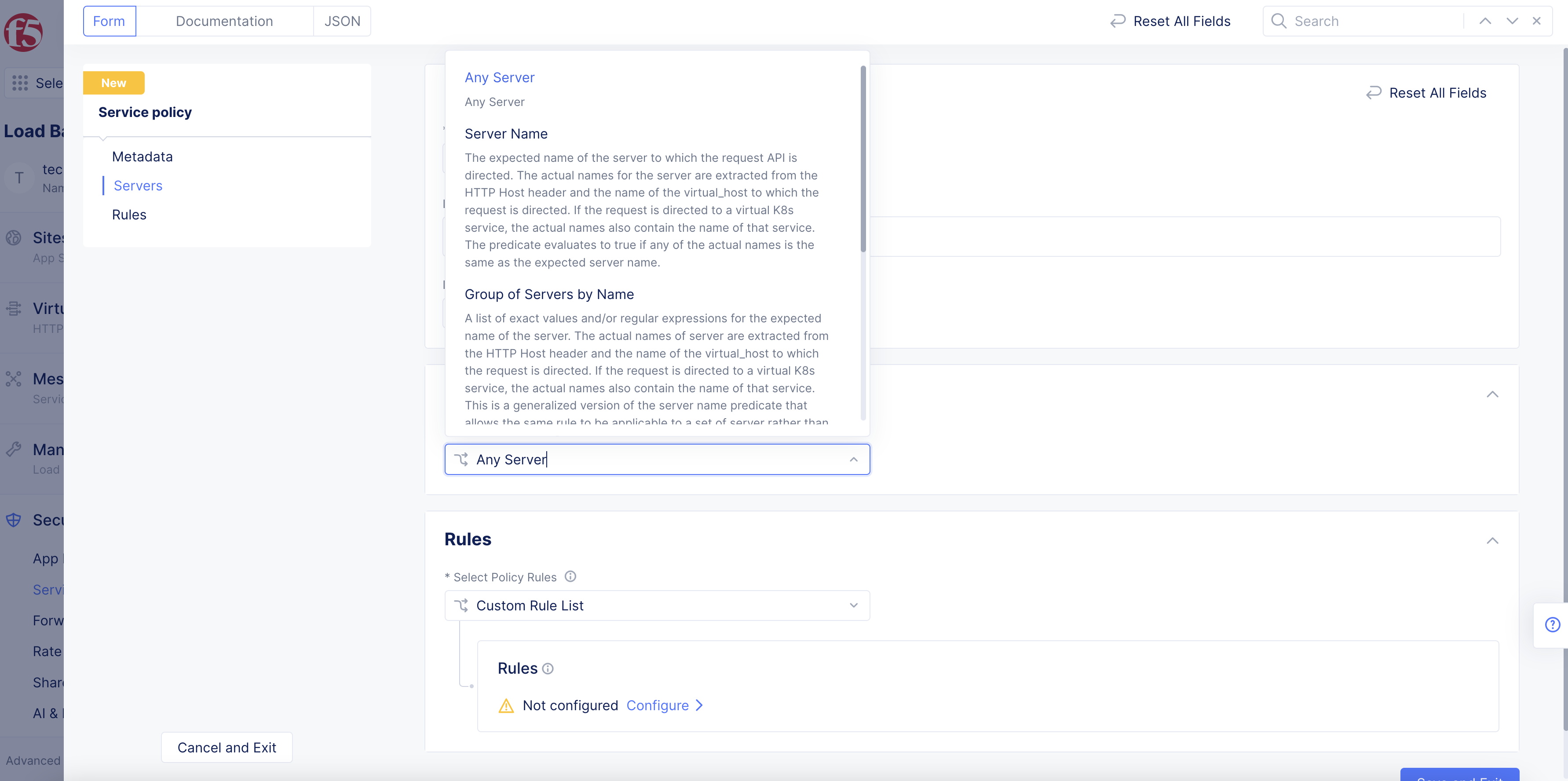Image resolution: width=1568 pixels, height=781 pixels.
Task: Collapse the Servers section chevron
Action: coord(1492,394)
